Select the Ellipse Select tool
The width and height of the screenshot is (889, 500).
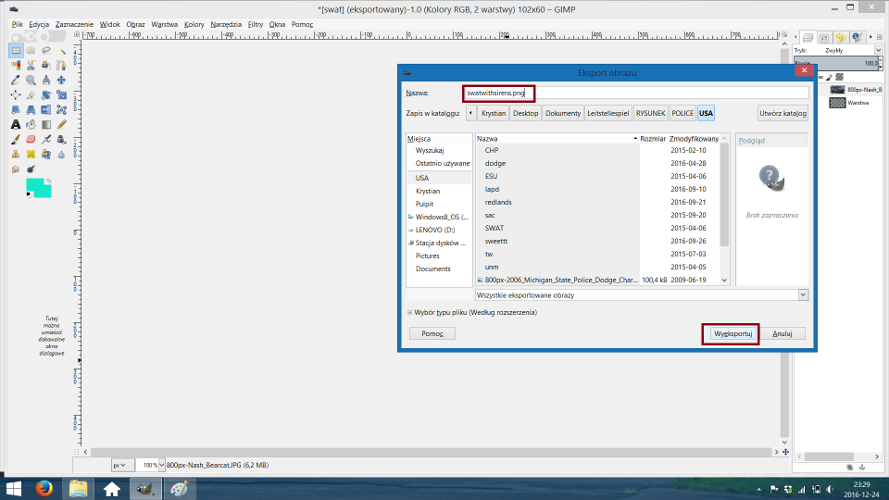click(x=31, y=50)
